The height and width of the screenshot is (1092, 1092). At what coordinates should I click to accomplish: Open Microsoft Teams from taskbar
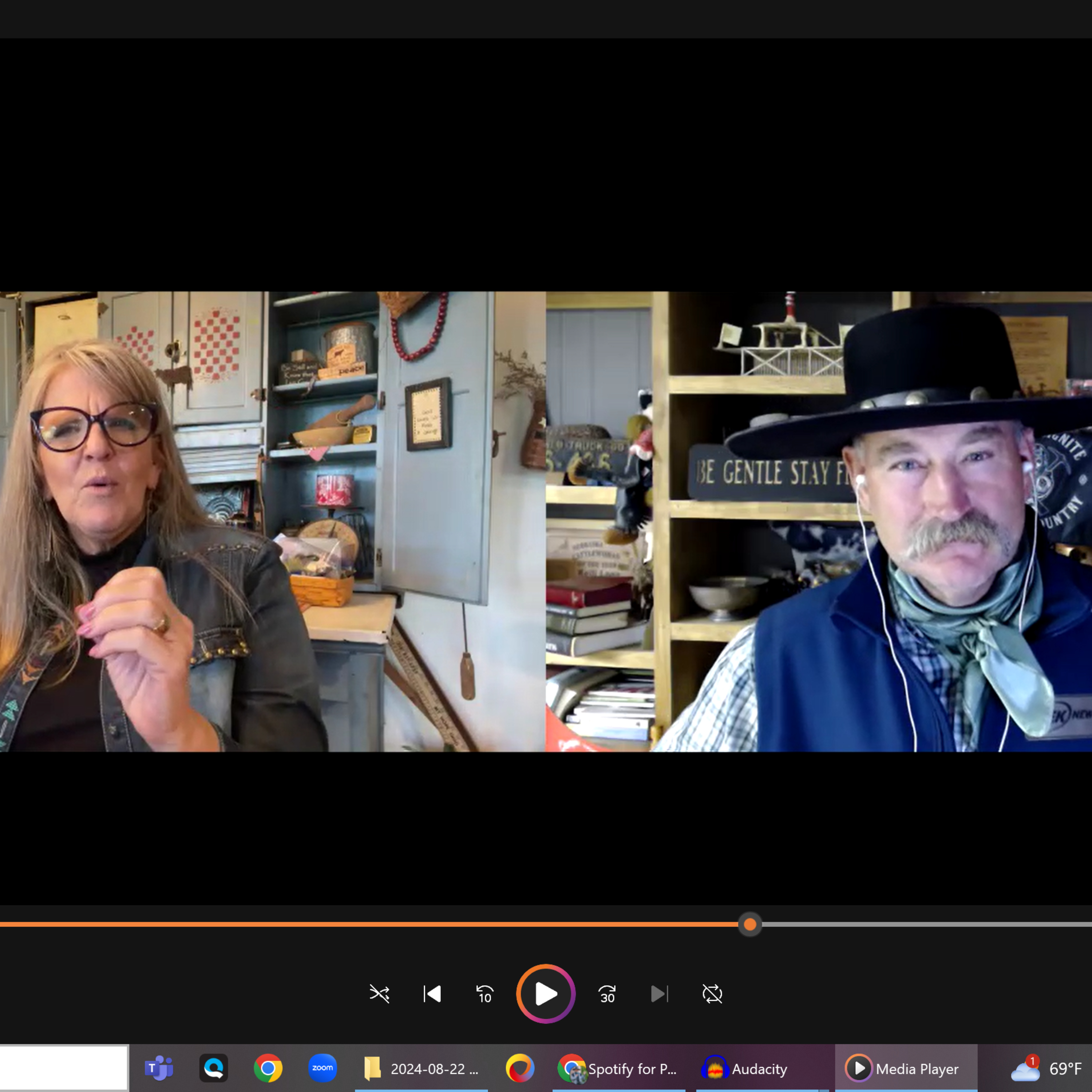coord(159,1069)
